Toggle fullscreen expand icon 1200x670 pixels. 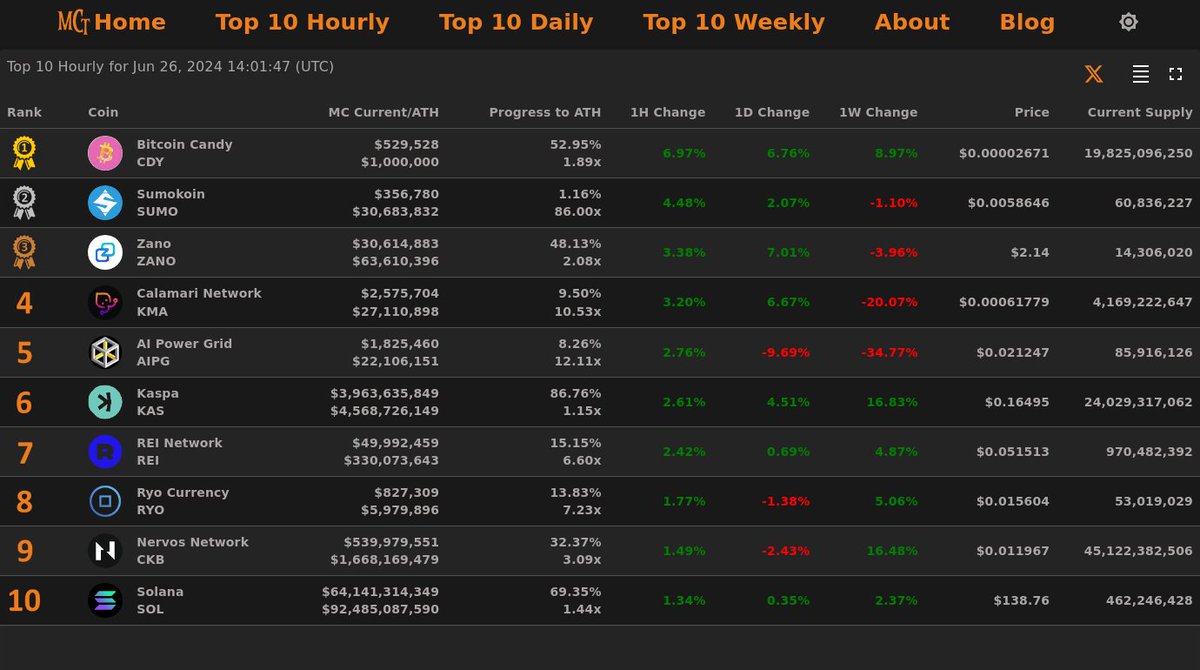(1176, 74)
